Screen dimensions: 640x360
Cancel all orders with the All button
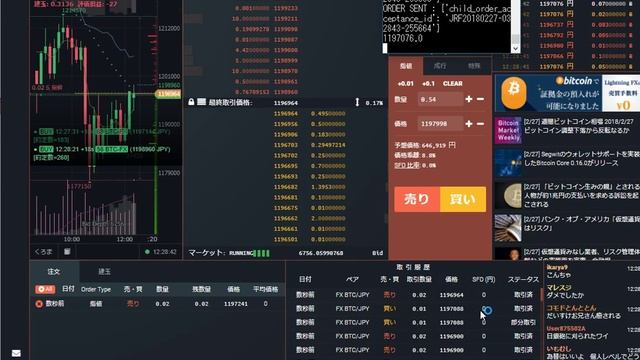45,289
